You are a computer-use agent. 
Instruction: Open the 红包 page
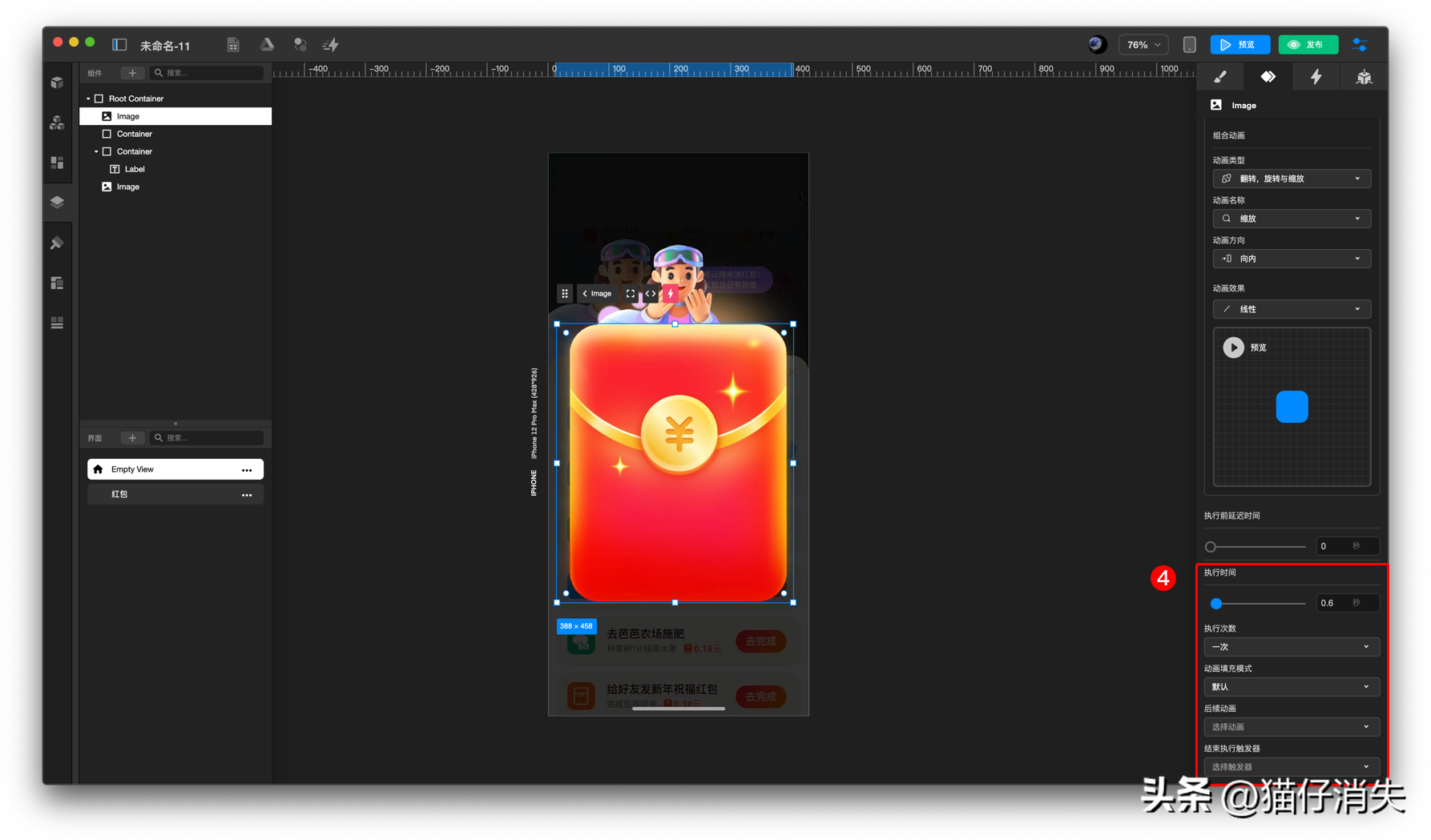coord(175,494)
